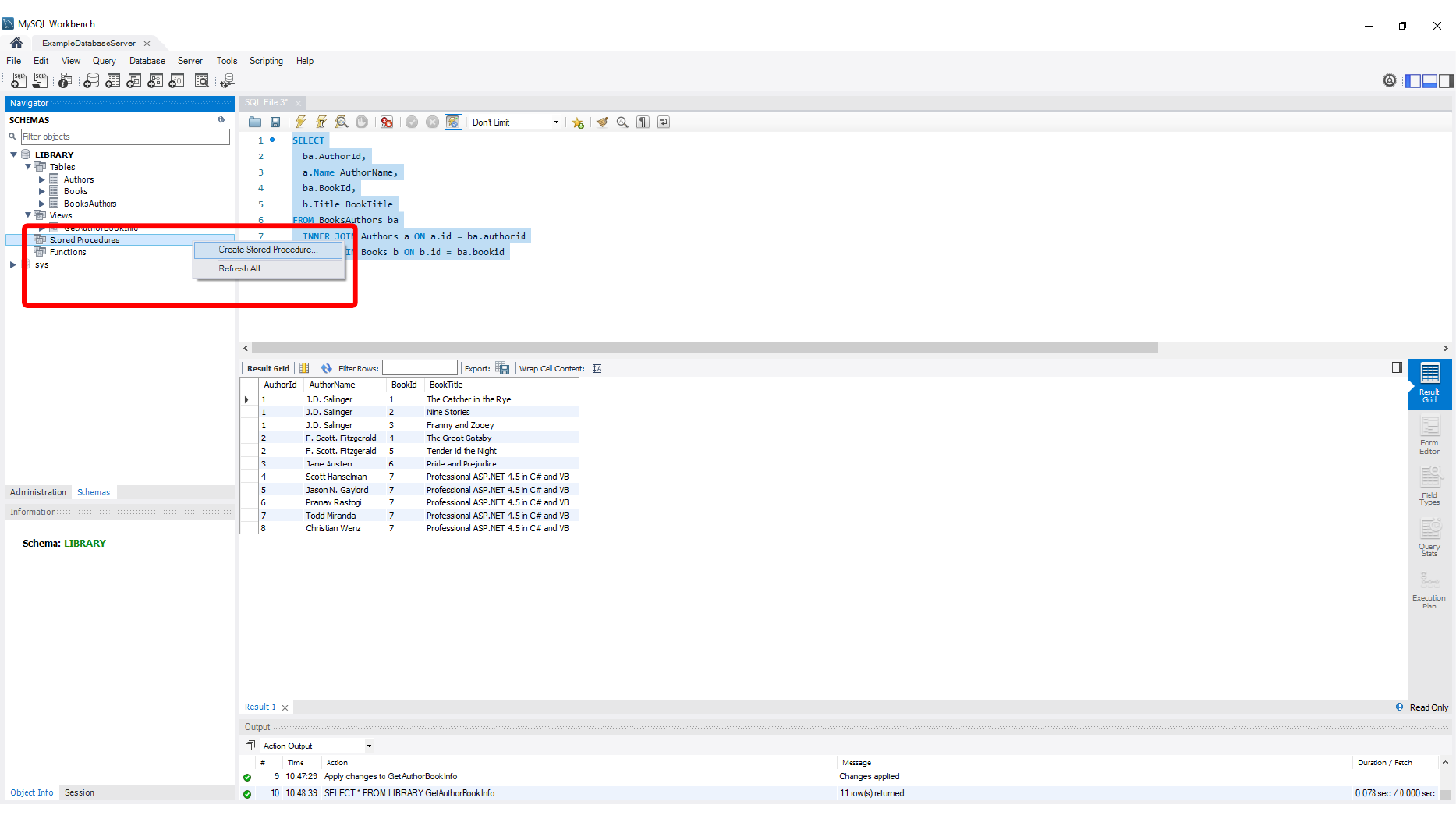
Task: Reconnect to DBMS toolbar icon
Action: click(x=227, y=80)
